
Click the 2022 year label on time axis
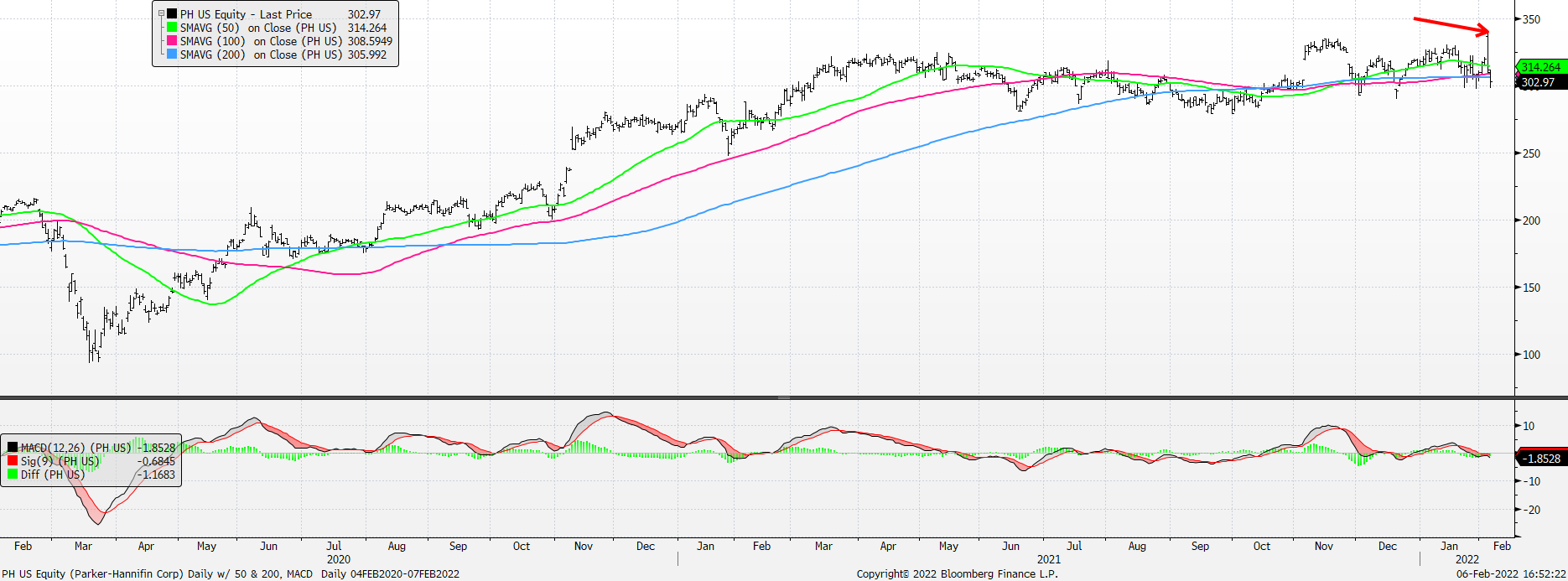pos(1467,559)
